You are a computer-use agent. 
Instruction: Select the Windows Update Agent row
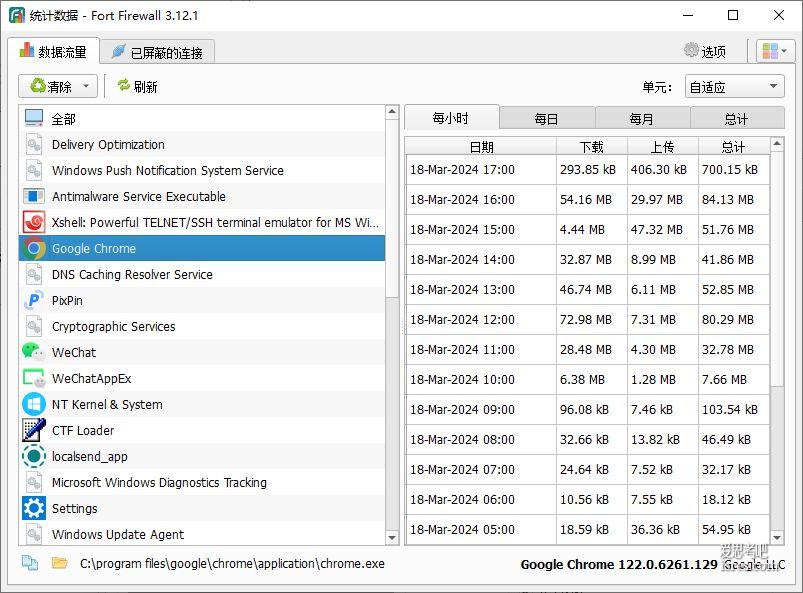[x=202, y=534]
